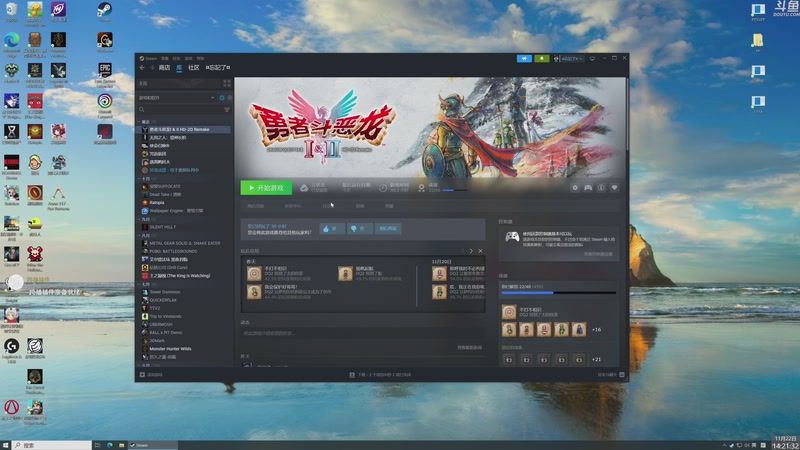Screen dimensions: 800x450
Task: Click the Xbox controller icon in the controller panel
Action: click(x=512, y=237)
